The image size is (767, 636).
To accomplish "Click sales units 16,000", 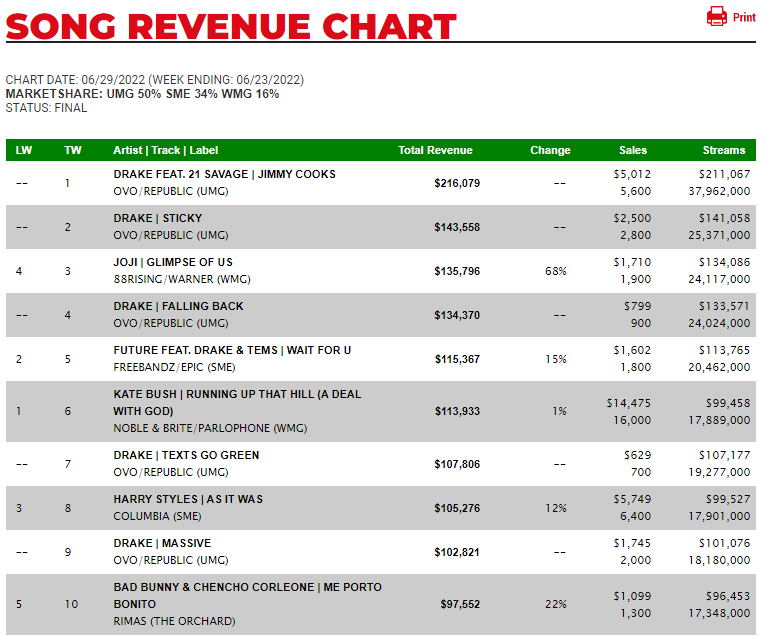I will (x=632, y=420).
